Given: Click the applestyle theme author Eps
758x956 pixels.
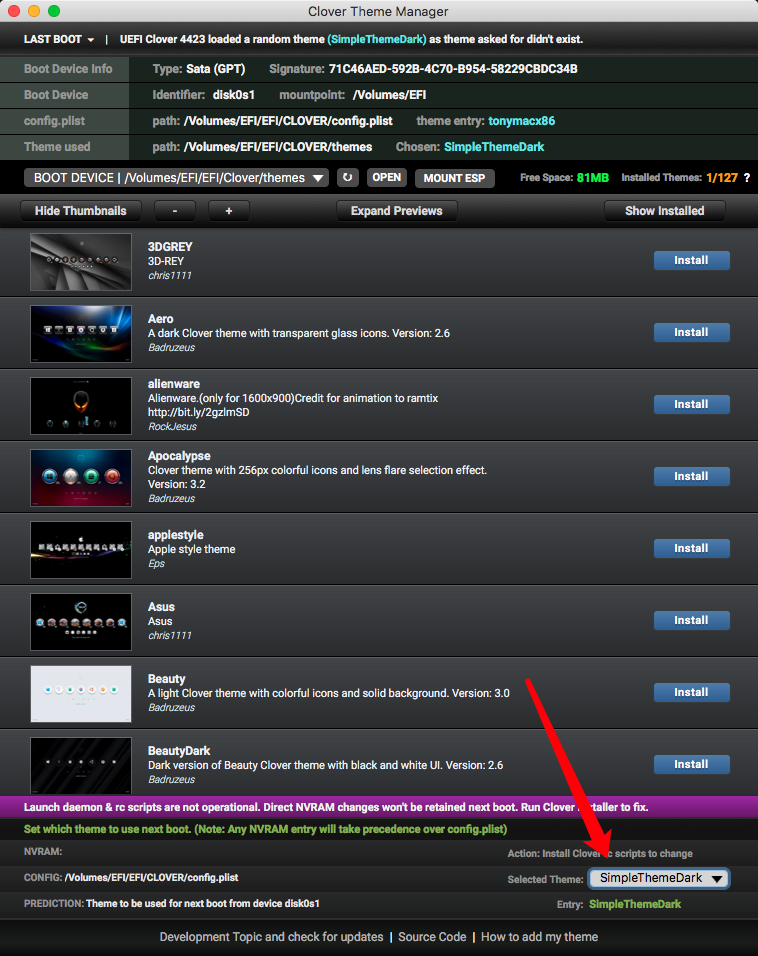Looking at the screenshot, I should (x=156, y=564).
